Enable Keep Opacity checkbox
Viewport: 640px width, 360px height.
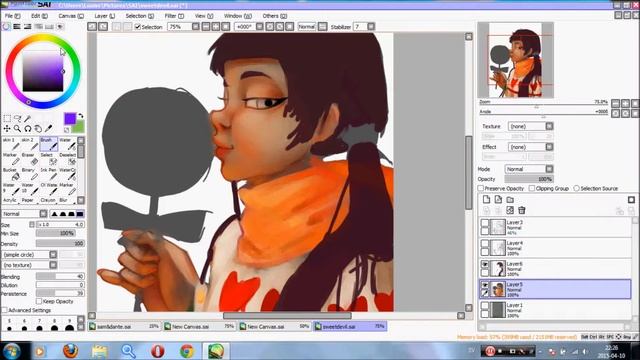[x=39, y=301]
